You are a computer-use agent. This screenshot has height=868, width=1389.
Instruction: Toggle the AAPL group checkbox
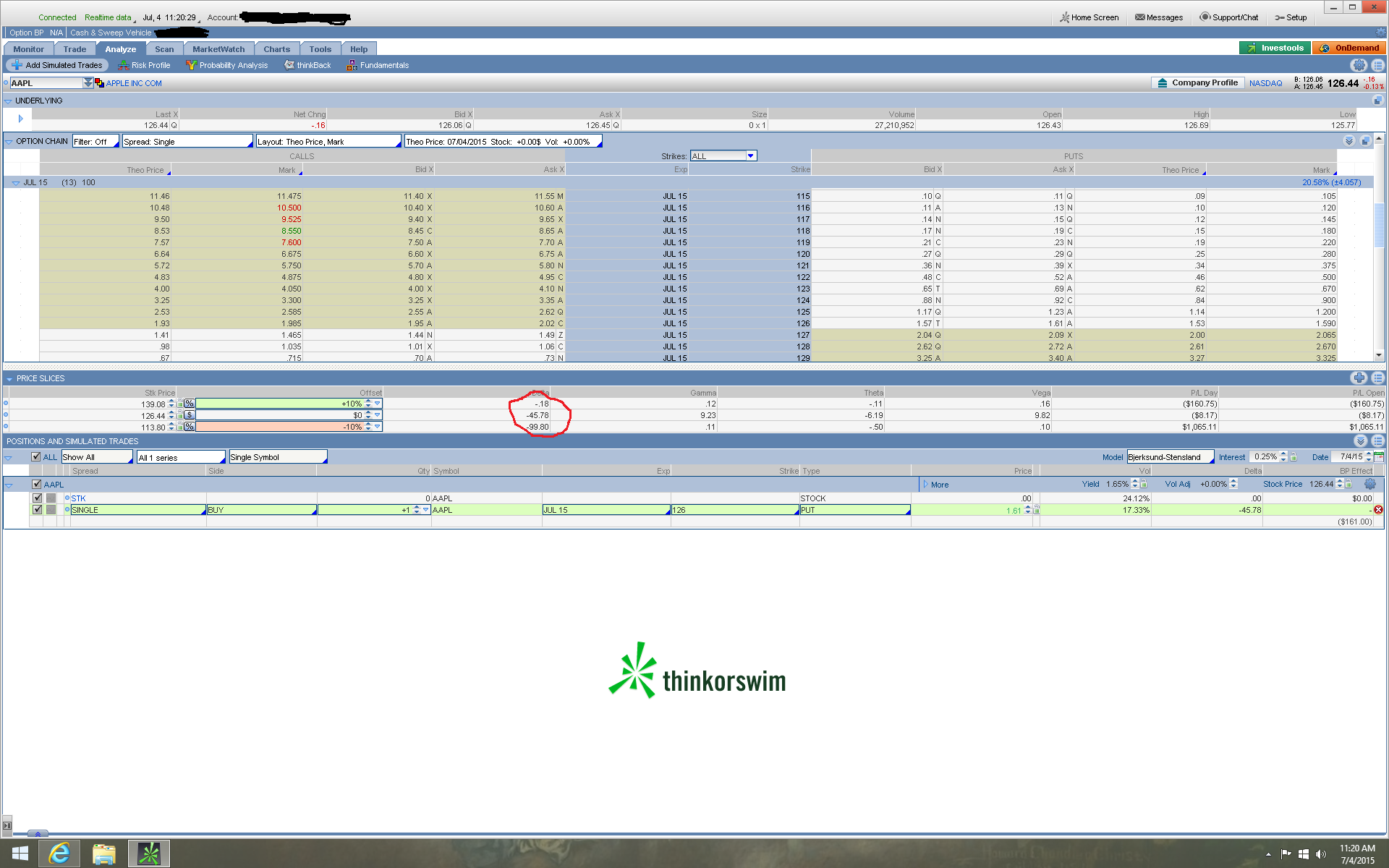(x=36, y=485)
